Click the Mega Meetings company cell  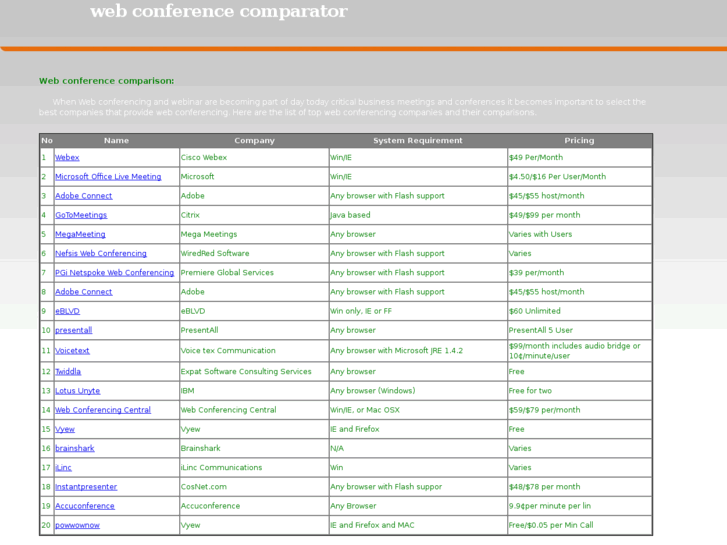click(x=254, y=234)
